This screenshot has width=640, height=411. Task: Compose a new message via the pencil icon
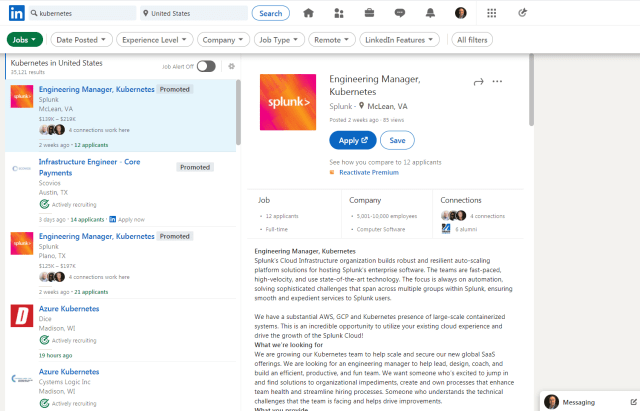633,402
